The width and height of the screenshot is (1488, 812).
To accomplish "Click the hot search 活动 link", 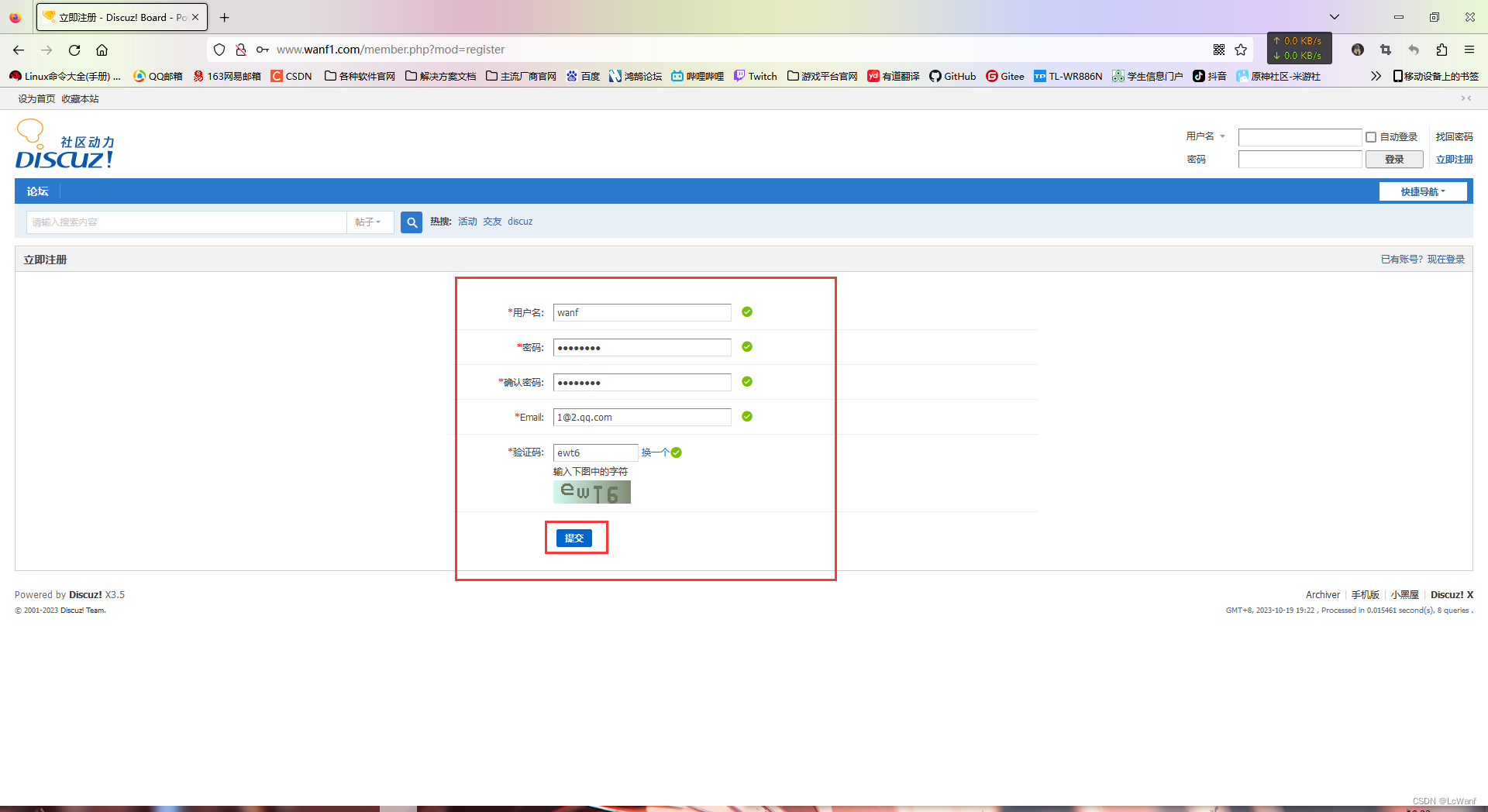I will [467, 222].
